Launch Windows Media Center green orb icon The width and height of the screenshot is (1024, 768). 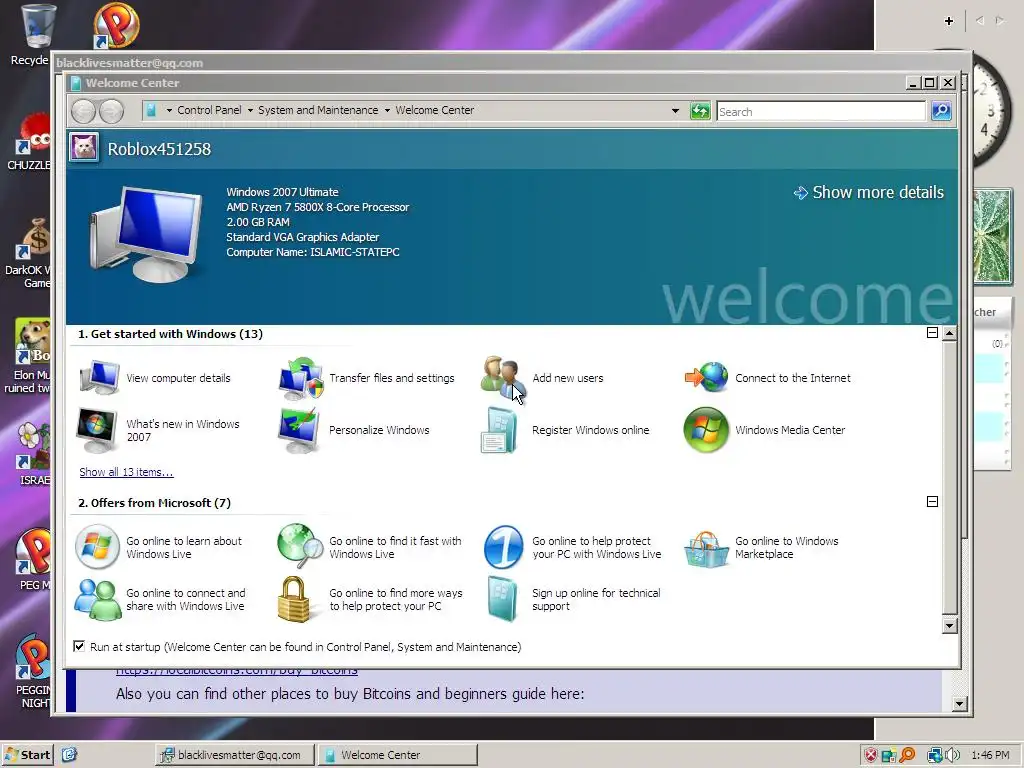(706, 430)
